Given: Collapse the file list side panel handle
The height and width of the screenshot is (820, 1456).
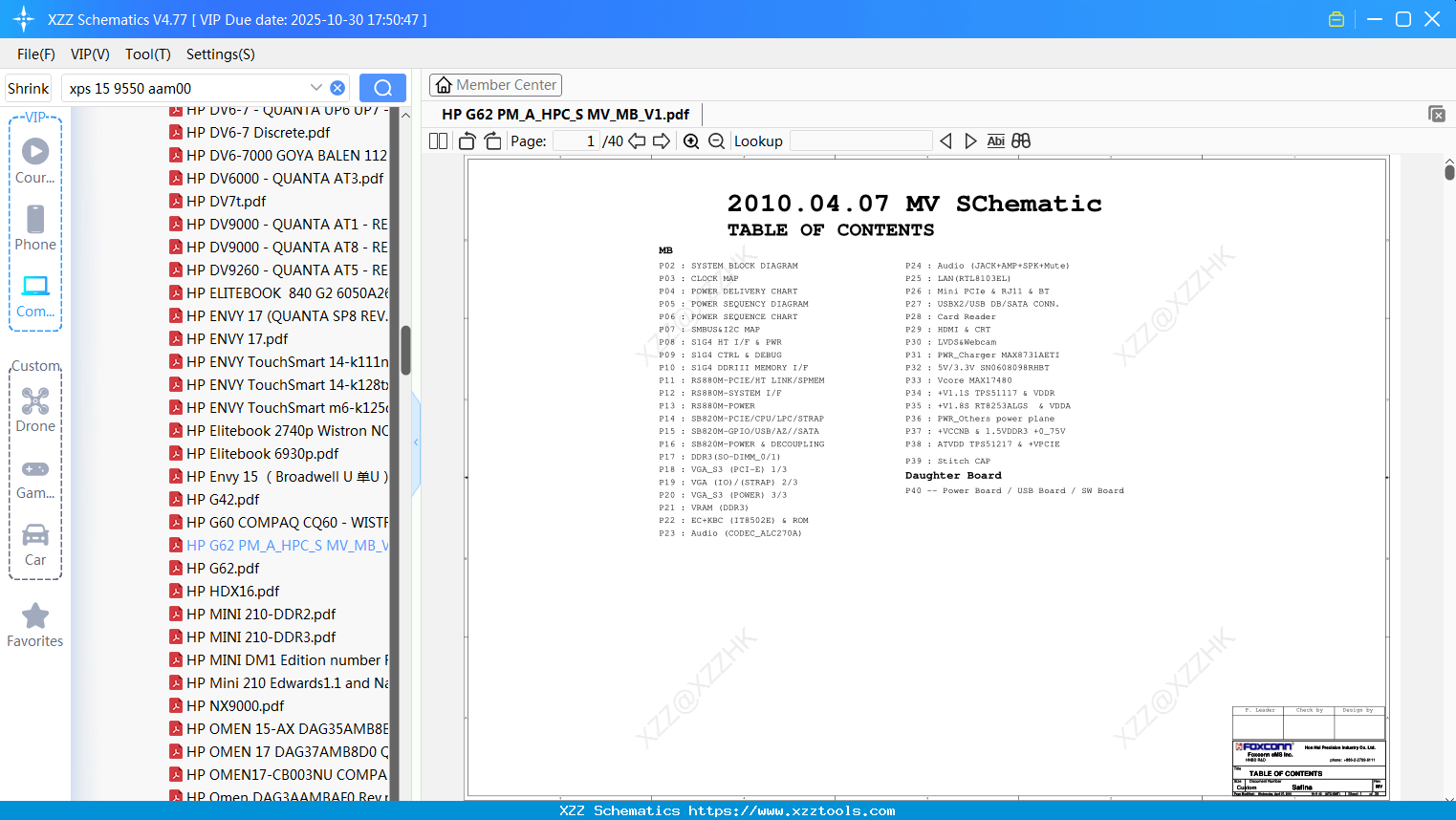Looking at the screenshot, I should [416, 442].
